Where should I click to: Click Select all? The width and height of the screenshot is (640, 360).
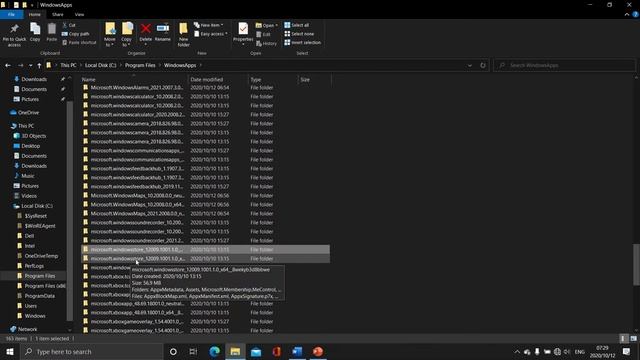pyautogui.click(x=297, y=25)
